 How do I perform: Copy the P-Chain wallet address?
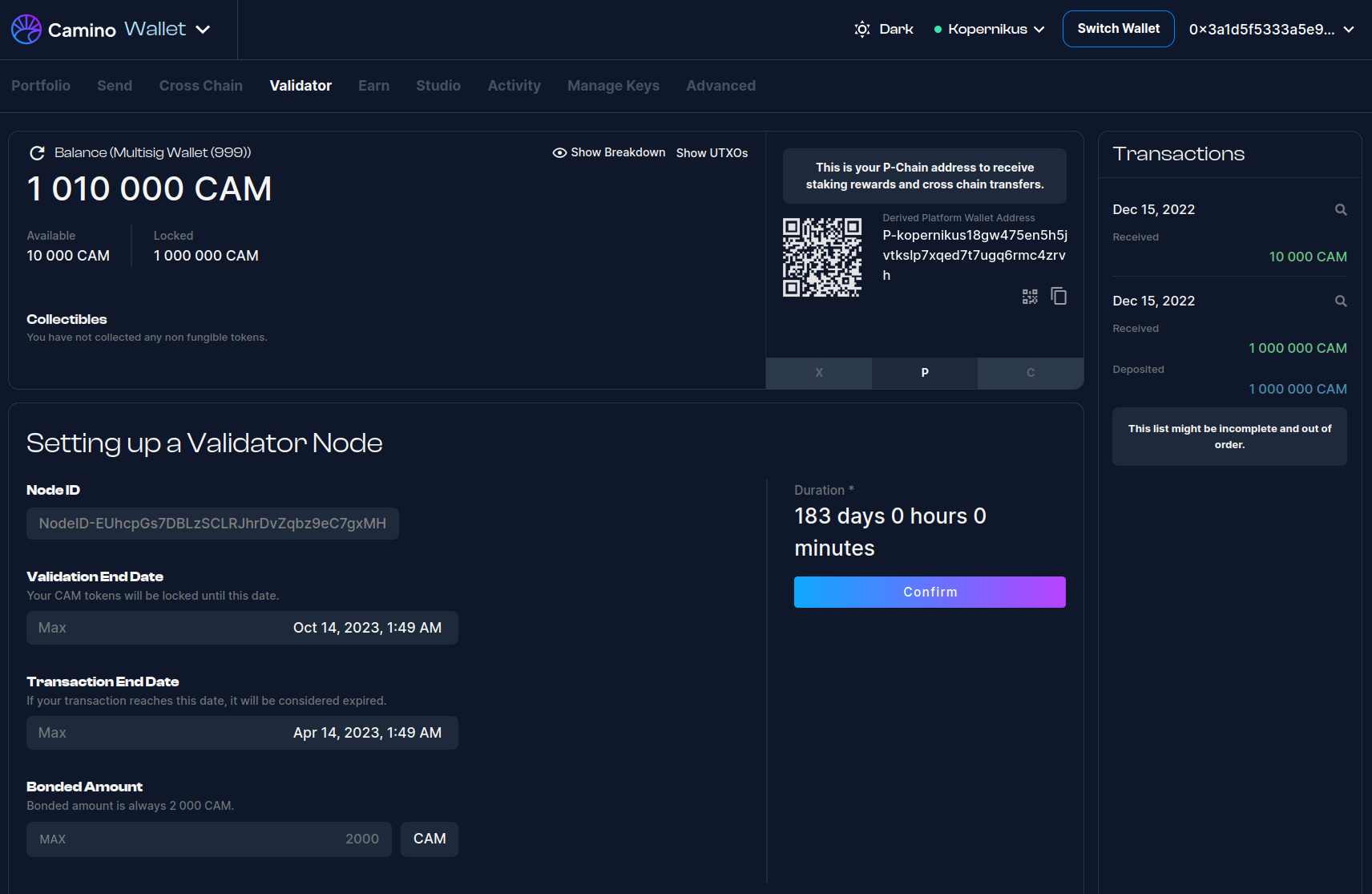click(x=1059, y=297)
